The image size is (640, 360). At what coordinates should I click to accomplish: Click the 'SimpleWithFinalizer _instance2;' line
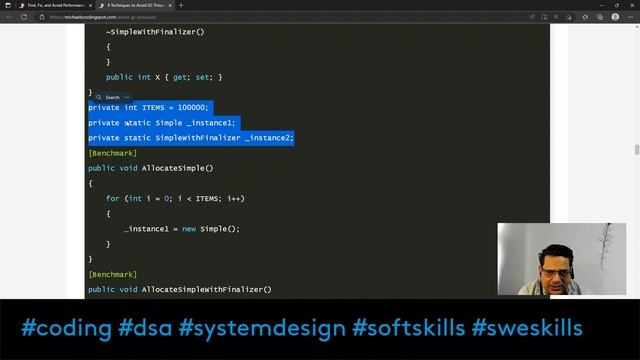click(x=224, y=138)
